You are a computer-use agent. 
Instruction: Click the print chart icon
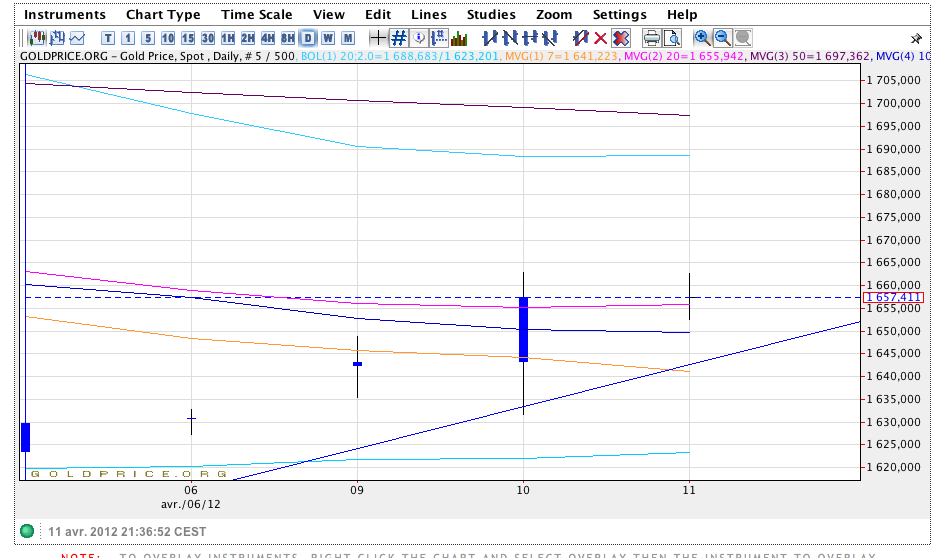tap(651, 38)
